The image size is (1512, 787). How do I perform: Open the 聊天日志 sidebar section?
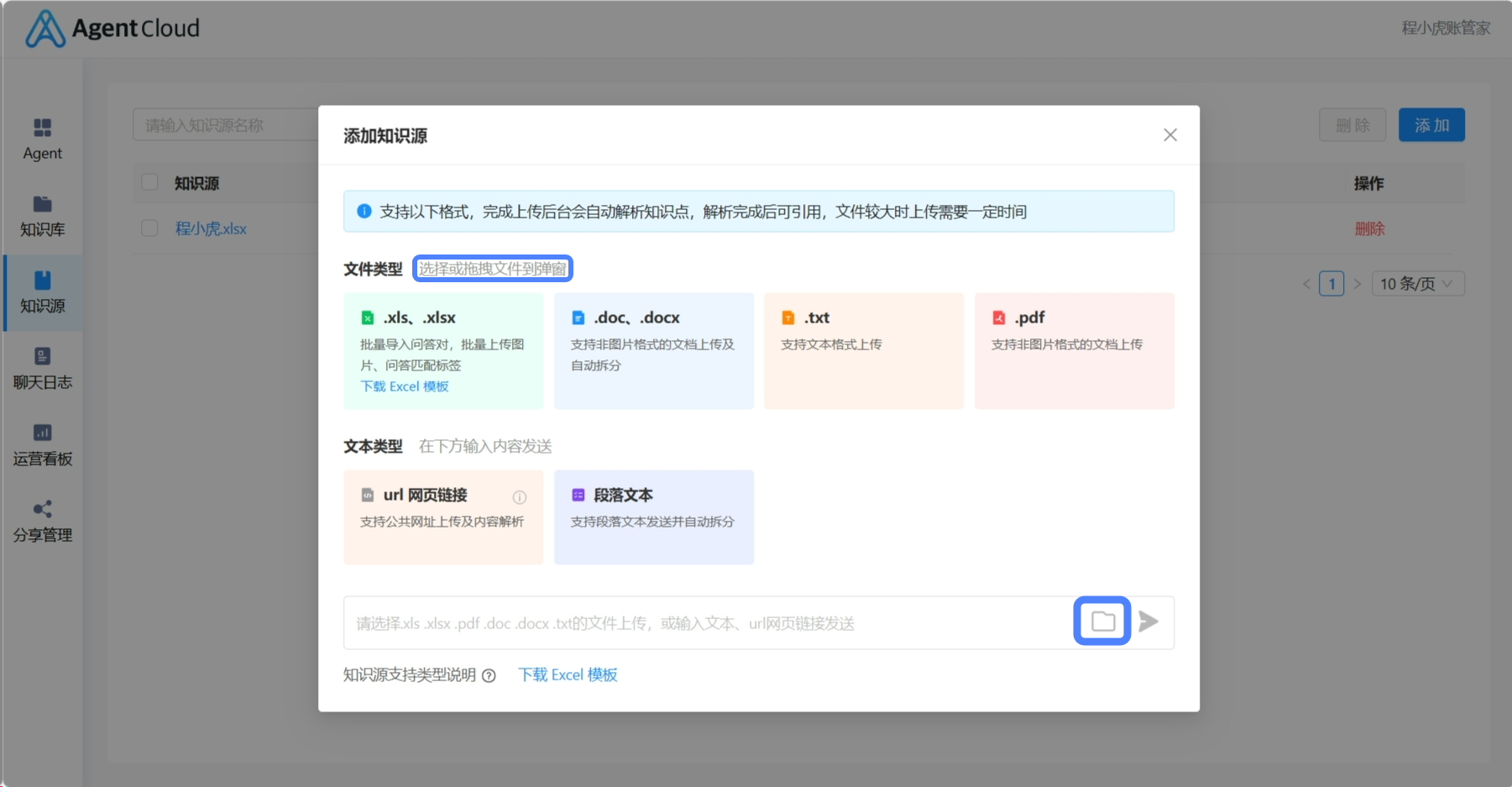coord(42,370)
